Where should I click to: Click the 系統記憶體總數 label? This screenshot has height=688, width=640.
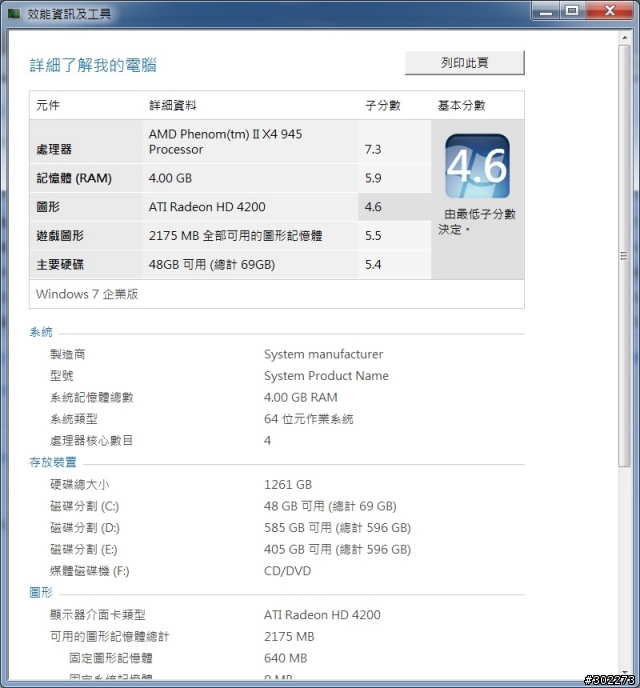click(91, 398)
